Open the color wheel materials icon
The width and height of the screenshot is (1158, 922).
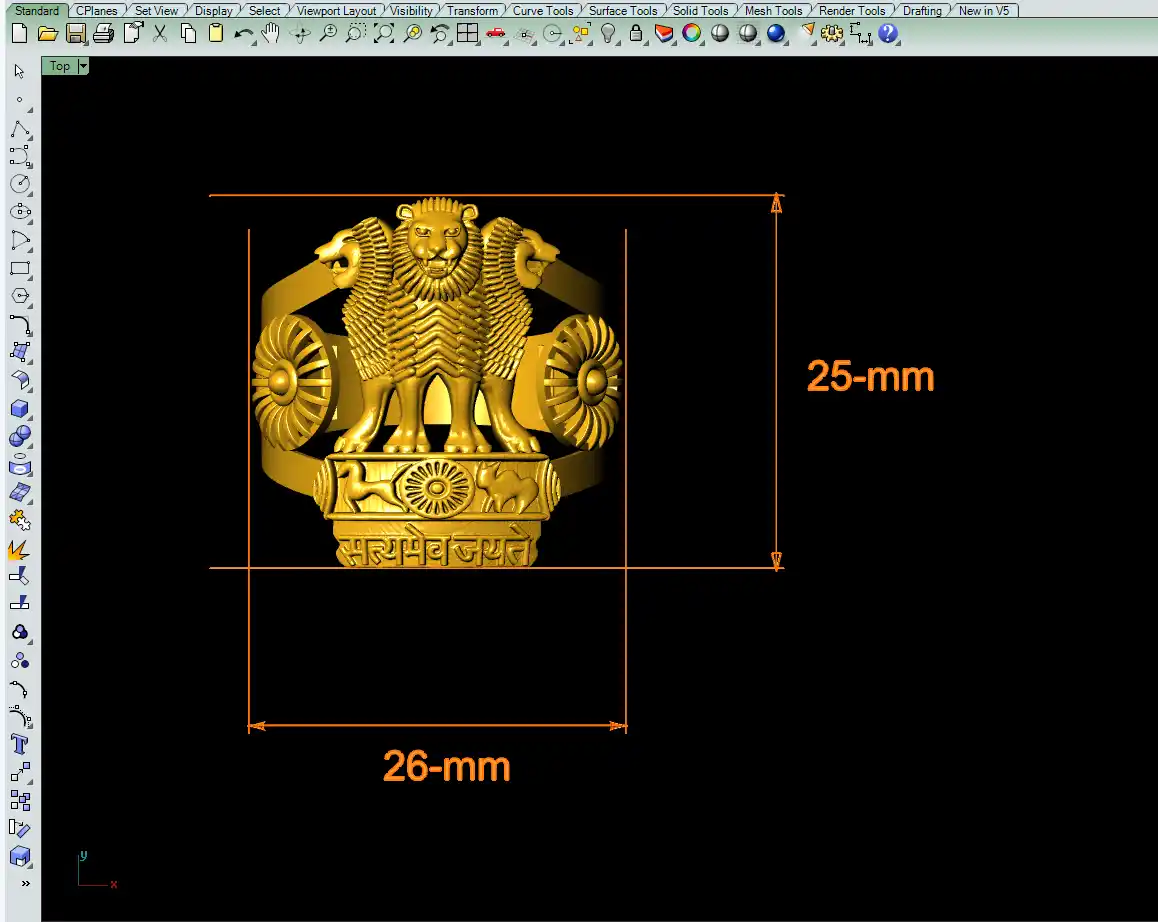pos(691,34)
